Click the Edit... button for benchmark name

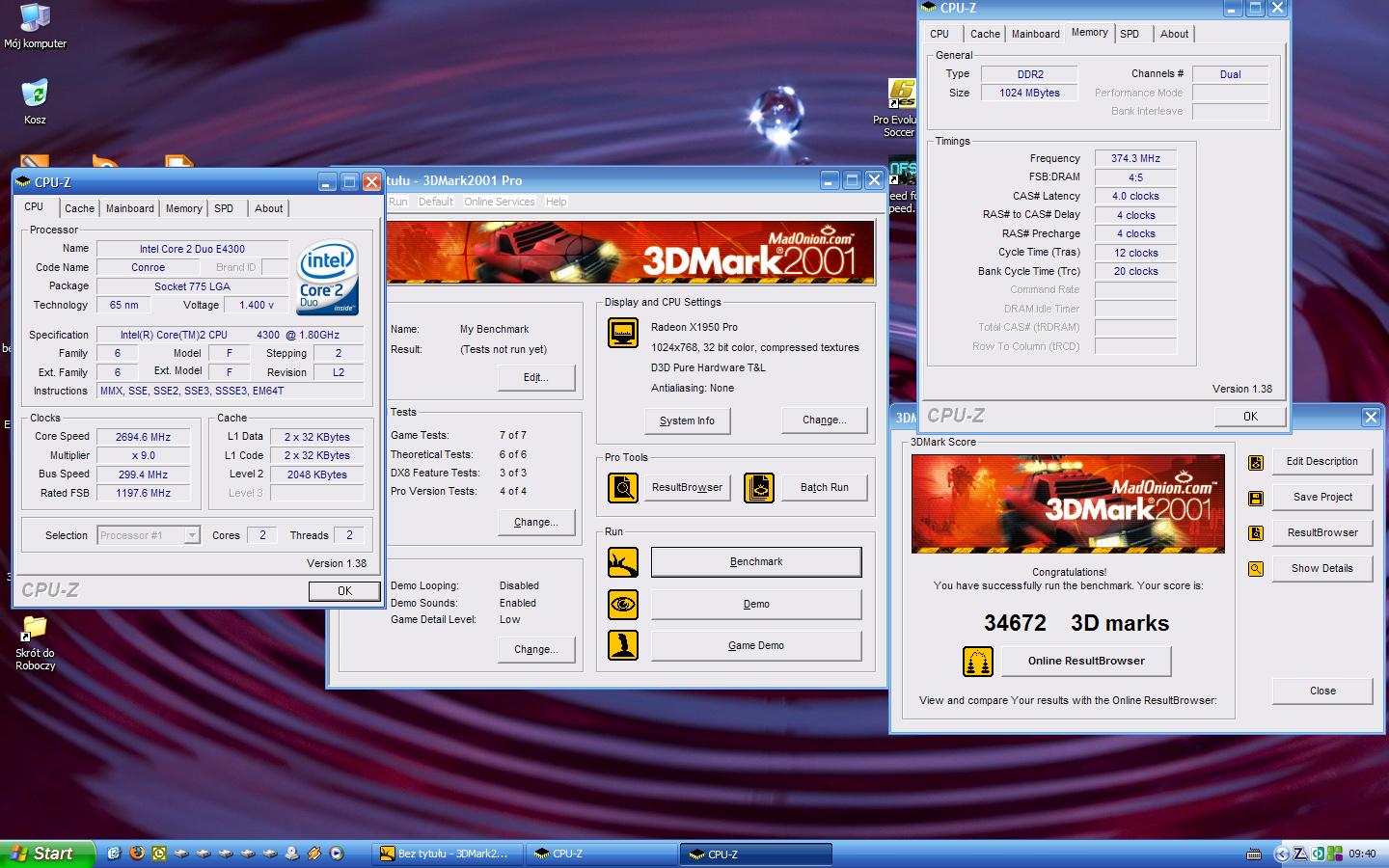click(x=535, y=377)
